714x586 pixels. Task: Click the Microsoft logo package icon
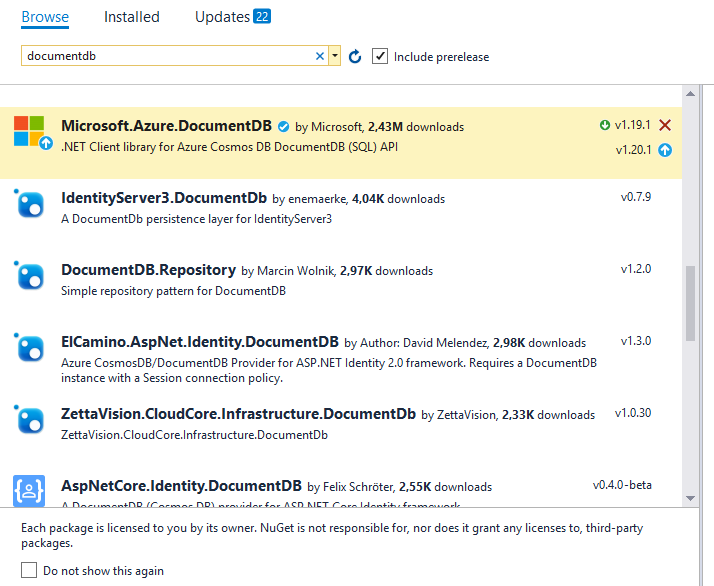pos(29,131)
